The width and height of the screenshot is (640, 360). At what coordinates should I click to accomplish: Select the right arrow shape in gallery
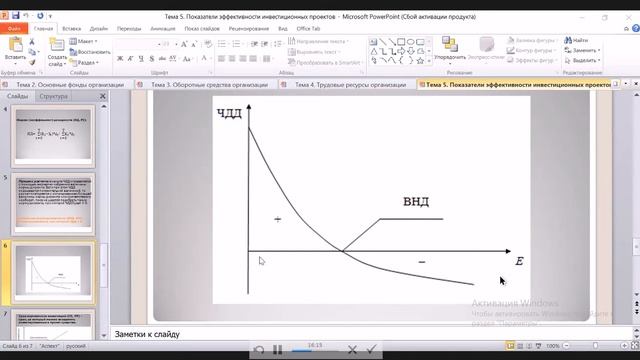[x=401, y=51]
